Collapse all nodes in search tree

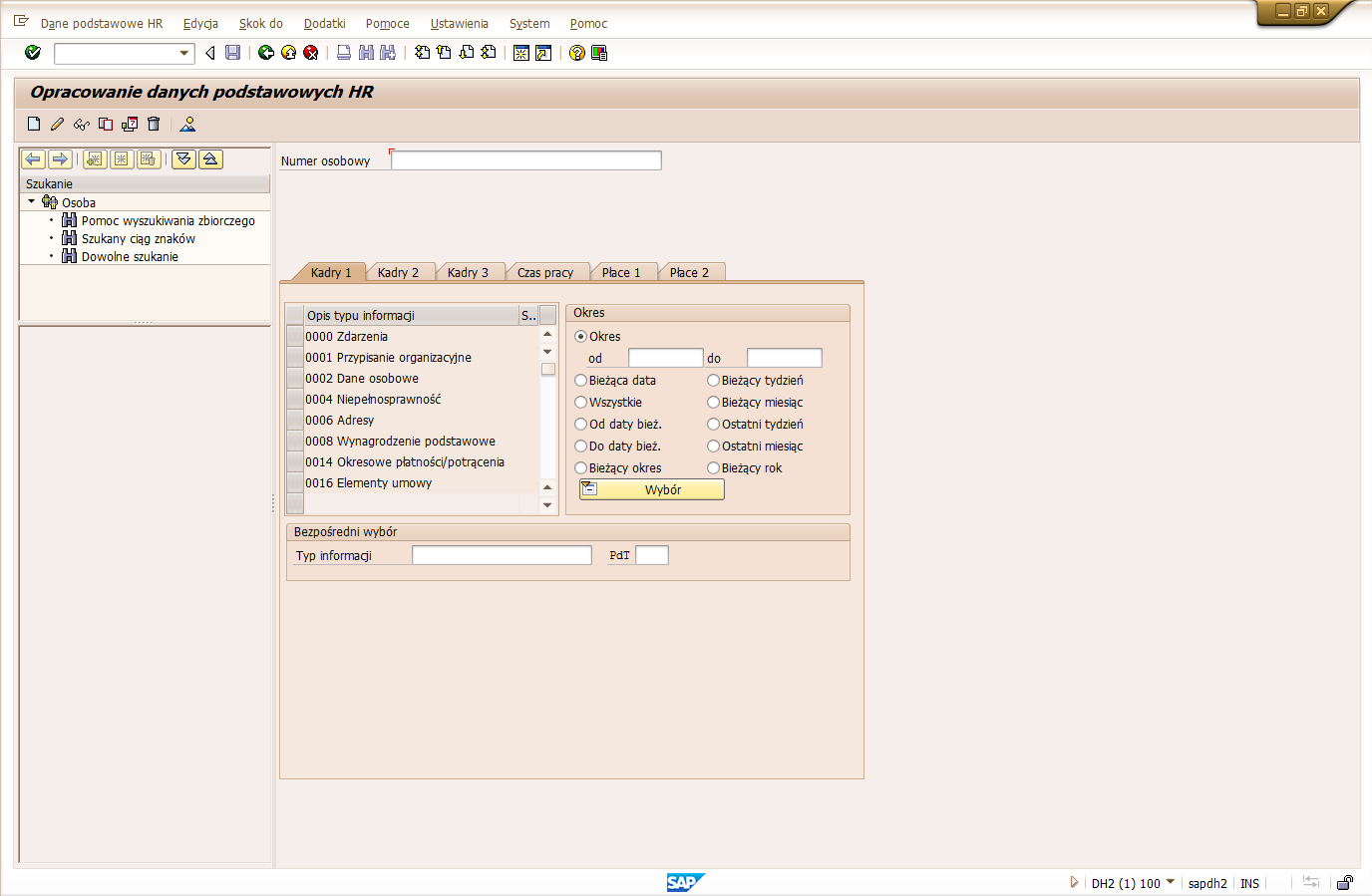[x=210, y=159]
